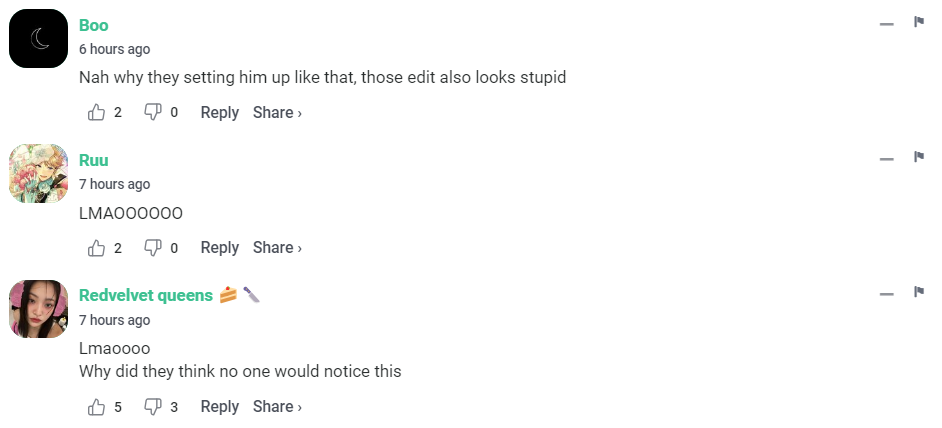Reply to Boo's comment
The image size is (942, 428).
(x=219, y=113)
